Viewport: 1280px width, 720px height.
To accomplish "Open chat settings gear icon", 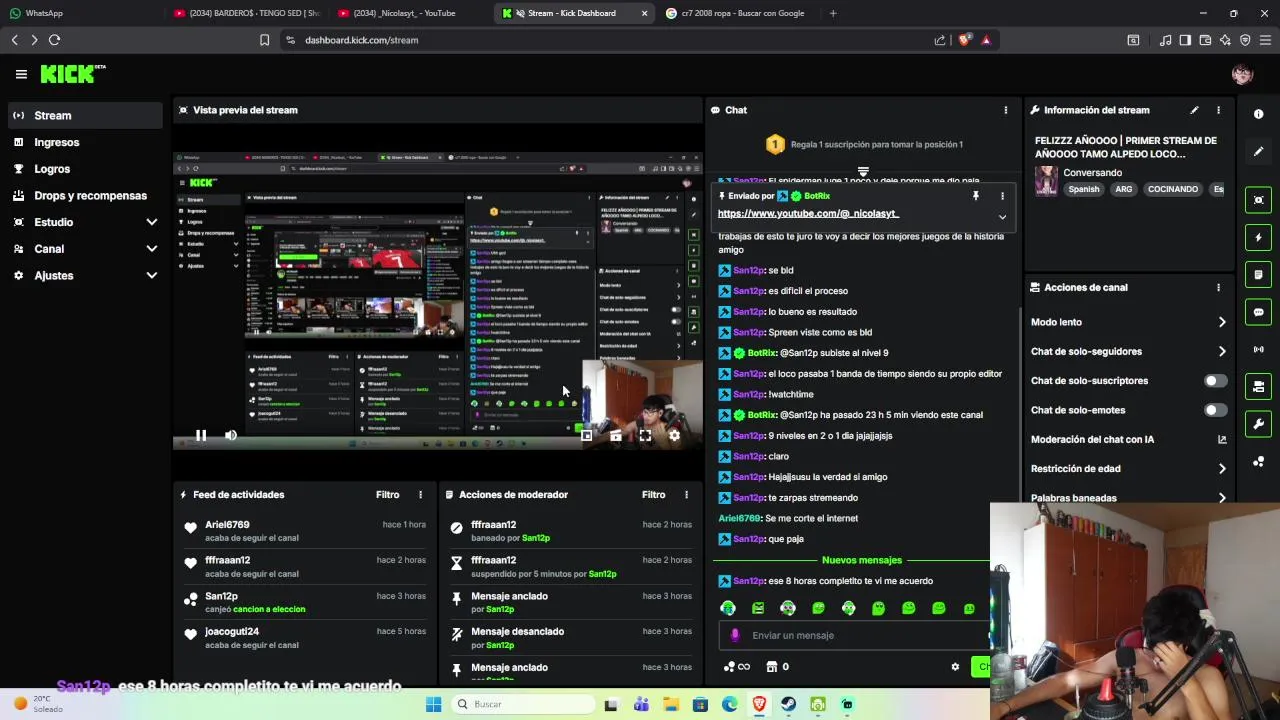I will pyautogui.click(x=955, y=667).
